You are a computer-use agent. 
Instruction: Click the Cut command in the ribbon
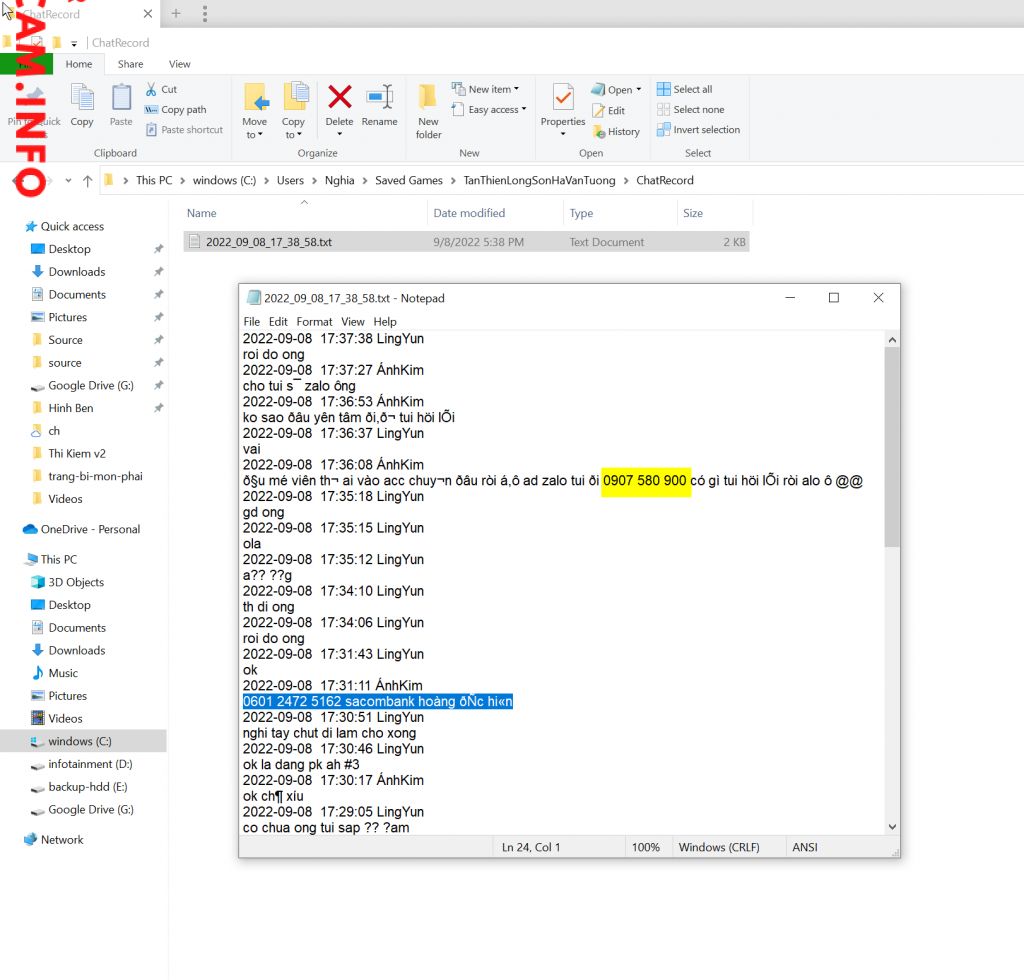(x=161, y=89)
